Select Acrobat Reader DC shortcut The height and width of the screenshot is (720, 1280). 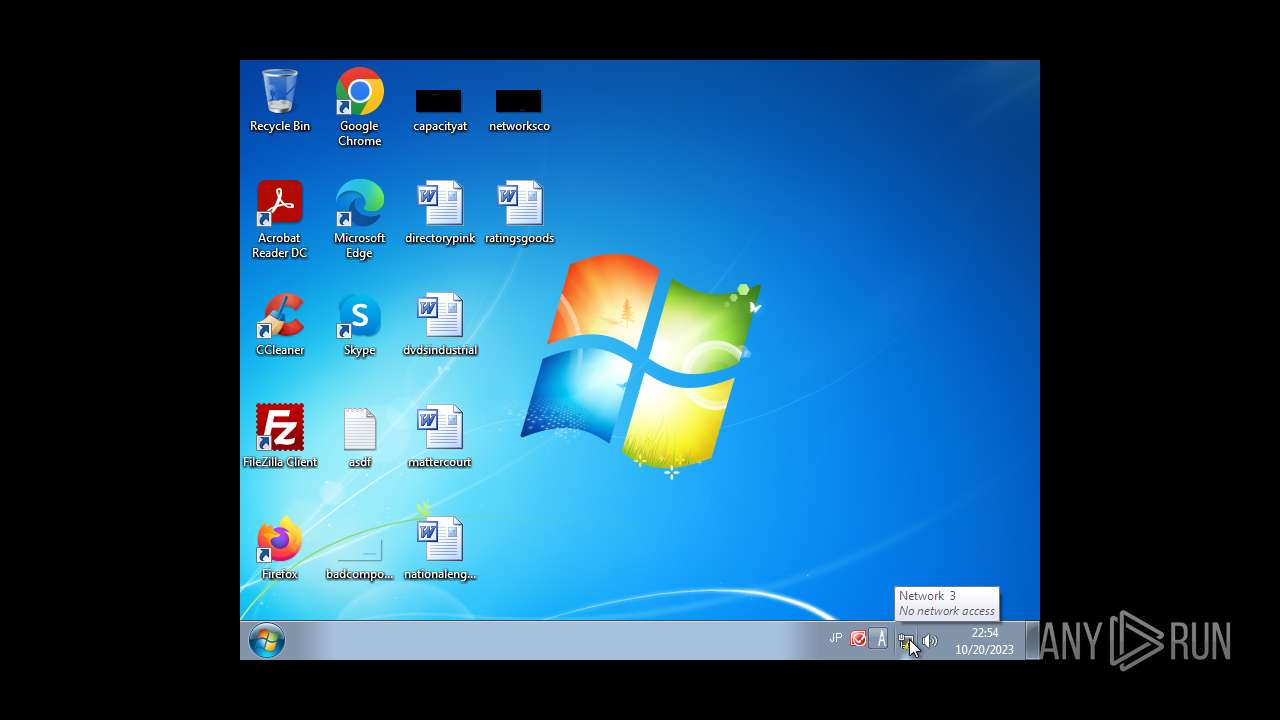280,220
